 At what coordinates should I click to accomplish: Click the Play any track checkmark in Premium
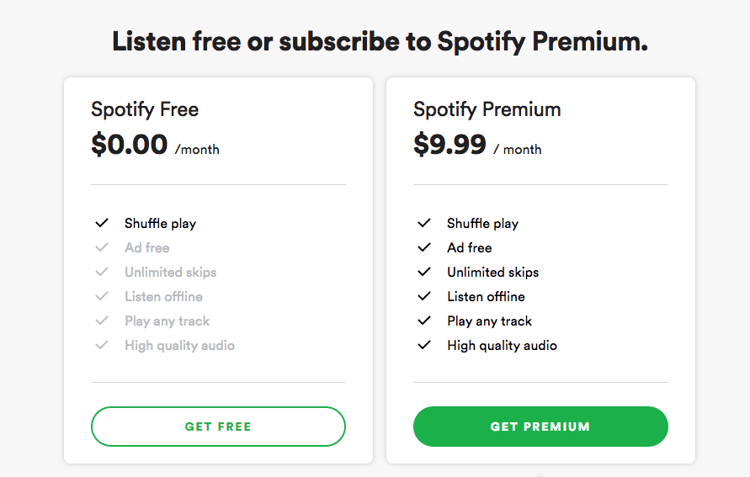[x=424, y=321]
